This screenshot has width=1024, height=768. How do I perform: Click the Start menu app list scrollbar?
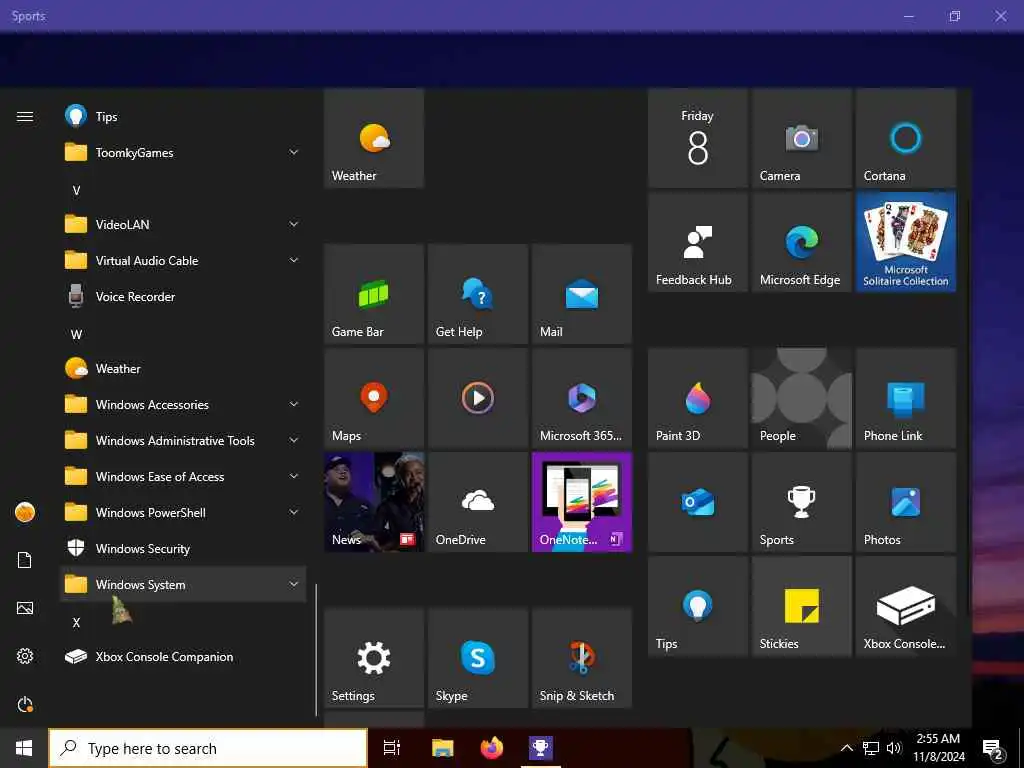[x=316, y=650]
